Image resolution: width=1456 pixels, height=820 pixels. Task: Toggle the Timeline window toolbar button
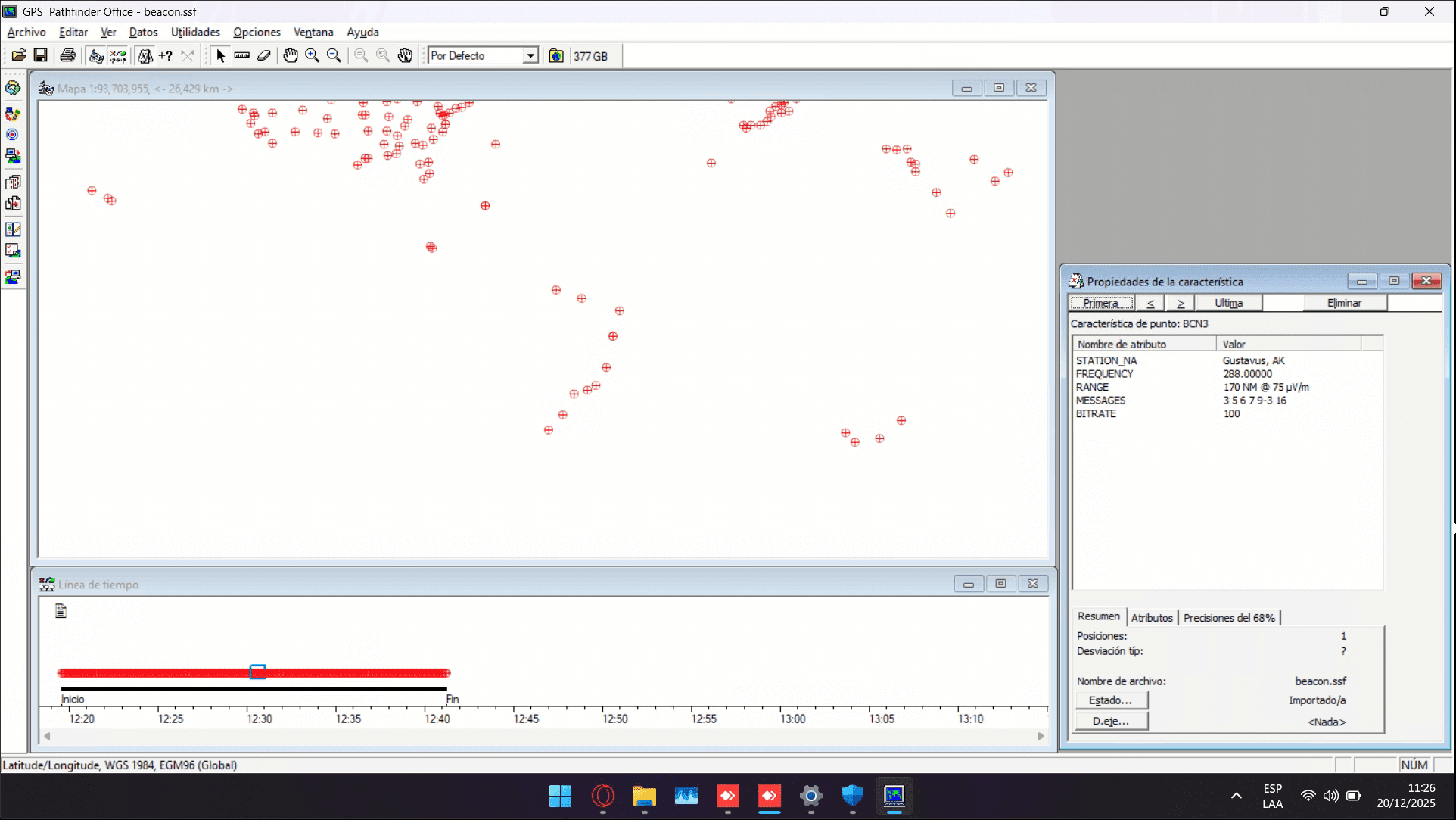pos(118,55)
